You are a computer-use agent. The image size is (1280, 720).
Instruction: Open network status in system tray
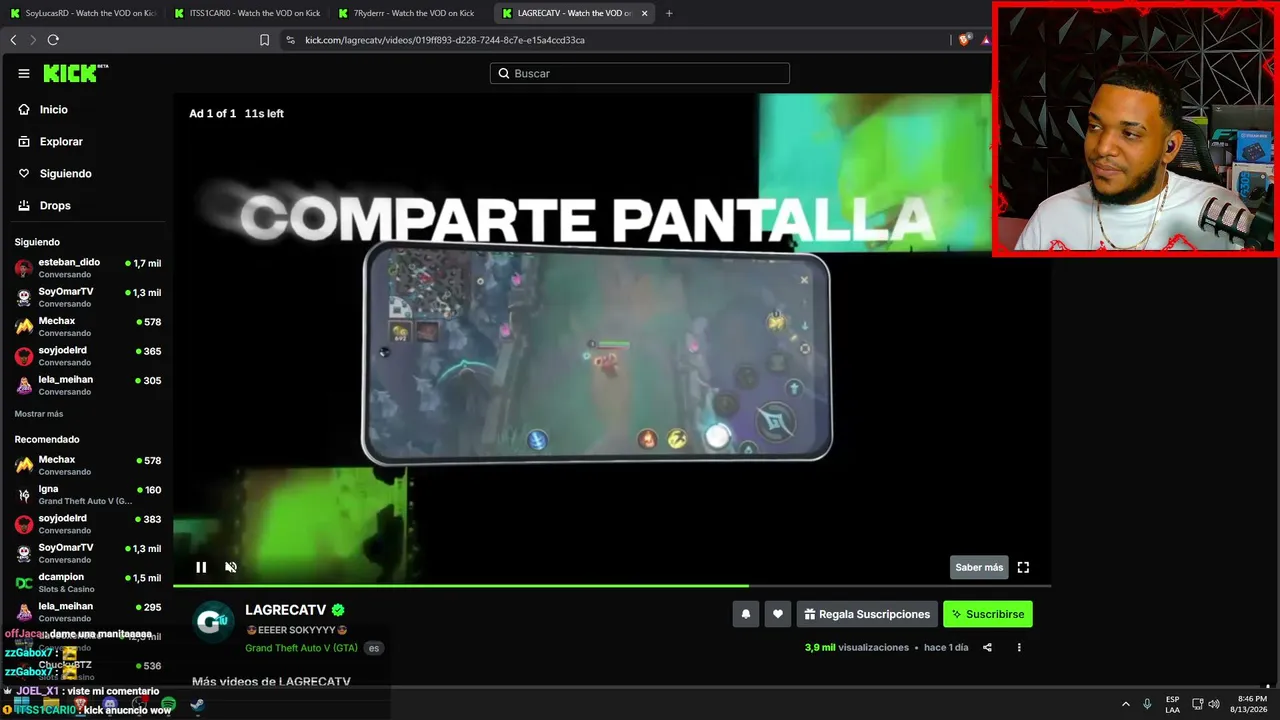click(x=1198, y=704)
